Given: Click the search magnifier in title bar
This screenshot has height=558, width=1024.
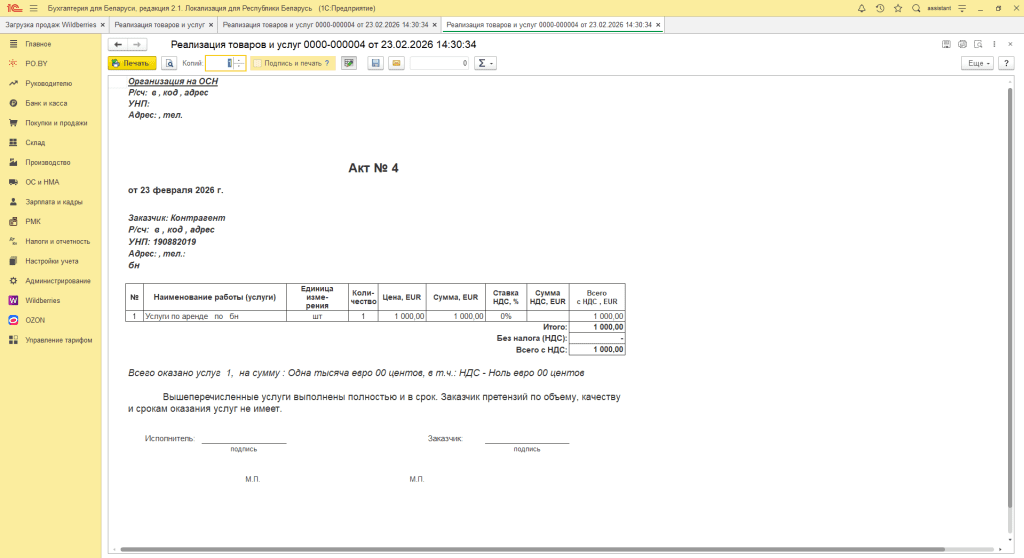Looking at the screenshot, I should pyautogui.click(x=916, y=8).
